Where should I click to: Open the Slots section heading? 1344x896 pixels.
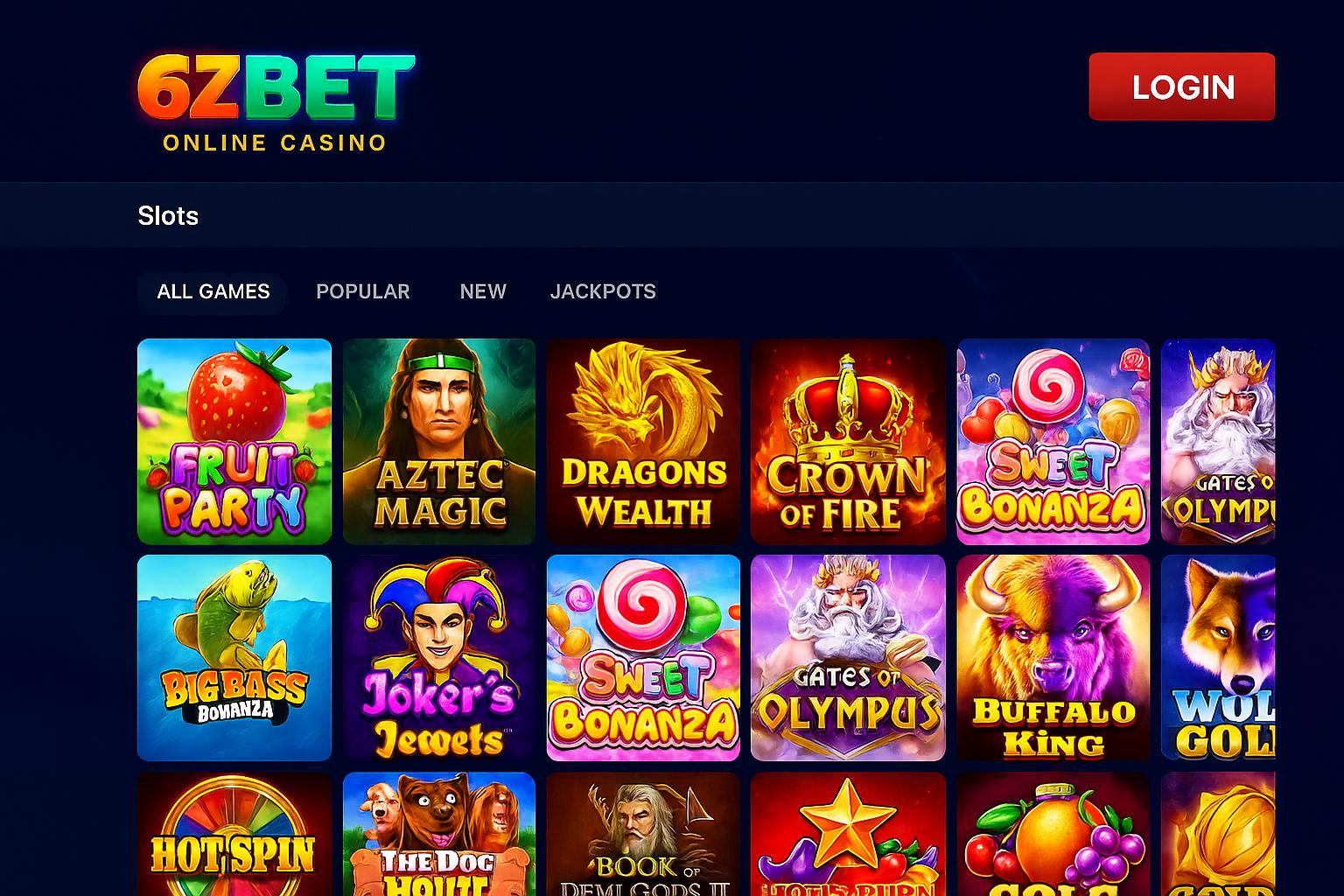tap(168, 216)
